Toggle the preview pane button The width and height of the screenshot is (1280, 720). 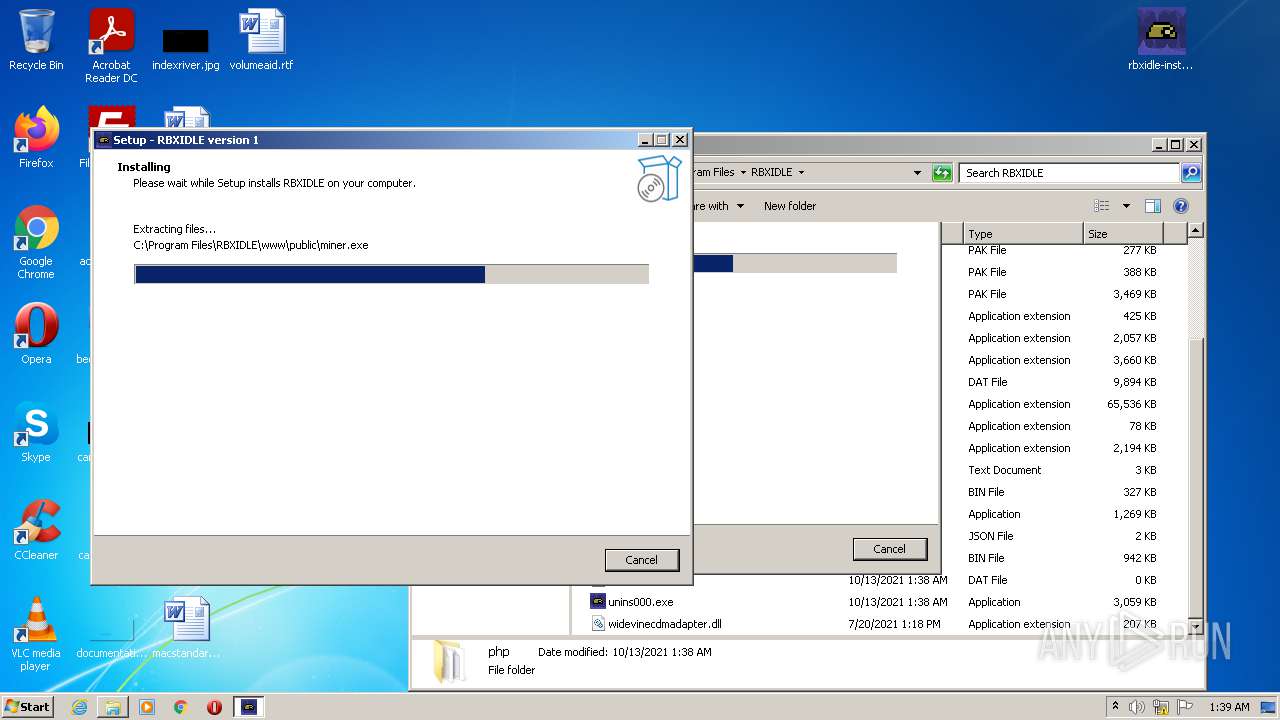tap(1152, 206)
